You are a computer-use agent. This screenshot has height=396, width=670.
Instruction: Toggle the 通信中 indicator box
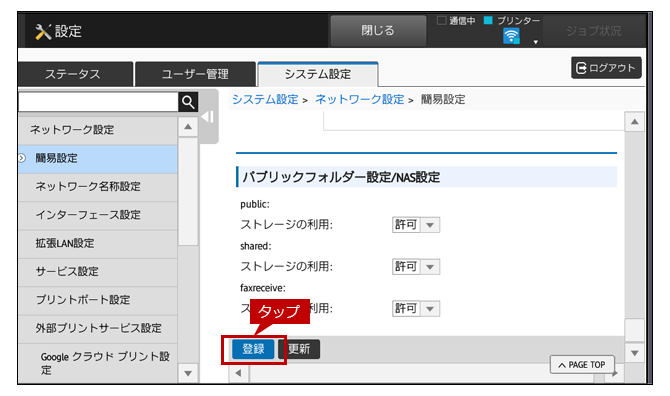click(441, 20)
